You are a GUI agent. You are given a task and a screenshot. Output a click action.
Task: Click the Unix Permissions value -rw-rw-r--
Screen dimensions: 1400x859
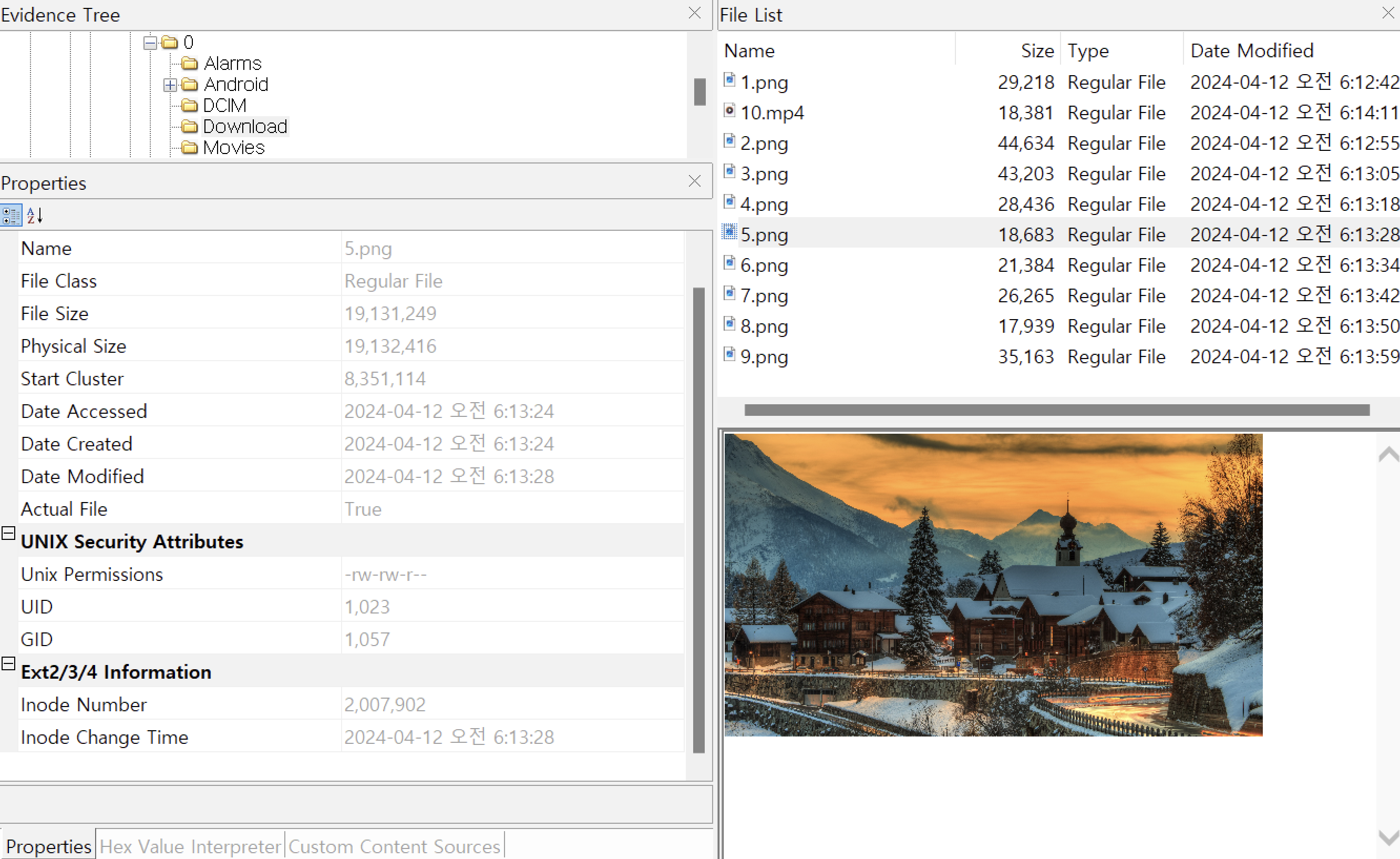(385, 574)
